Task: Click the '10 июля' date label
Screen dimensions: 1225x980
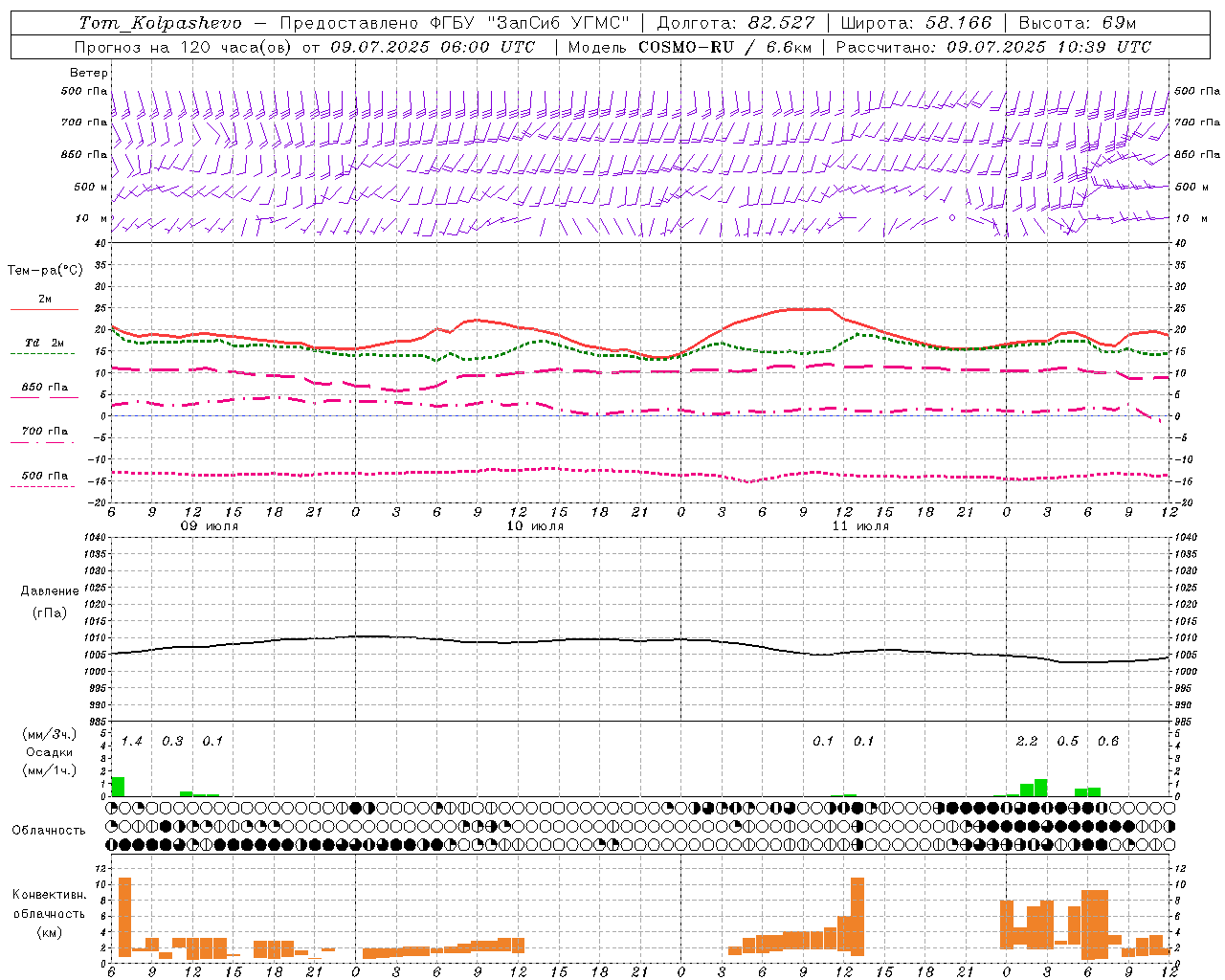Action: tap(535, 526)
